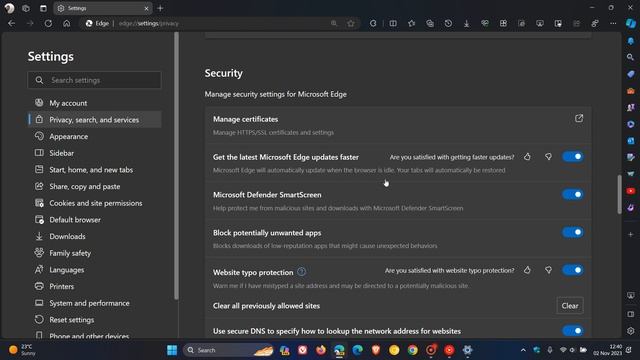Open Edge sidebar Tools briefcase
The image size is (640, 360).
(x=631, y=91)
